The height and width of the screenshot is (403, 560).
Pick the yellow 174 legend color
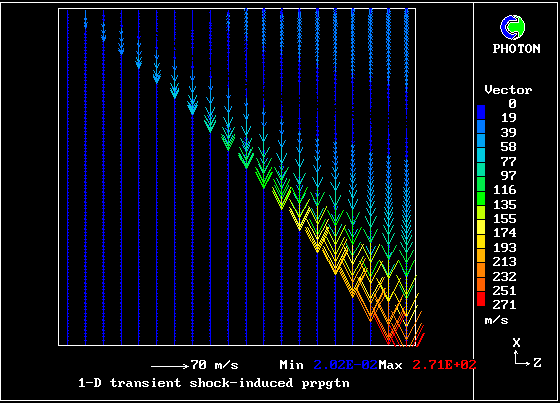pos(481,227)
